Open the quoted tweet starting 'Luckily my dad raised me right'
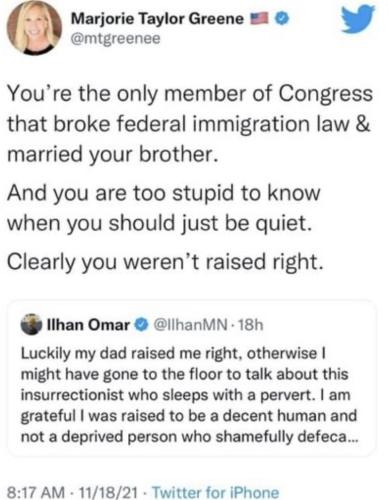The width and height of the screenshot is (388, 500). point(192,378)
